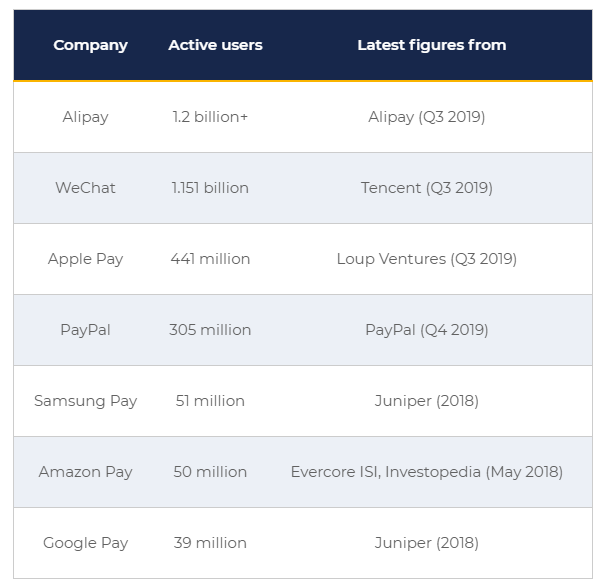Viewport: 599px width, 588px height.
Task: Click the 51 million value
Action: [x=210, y=401]
